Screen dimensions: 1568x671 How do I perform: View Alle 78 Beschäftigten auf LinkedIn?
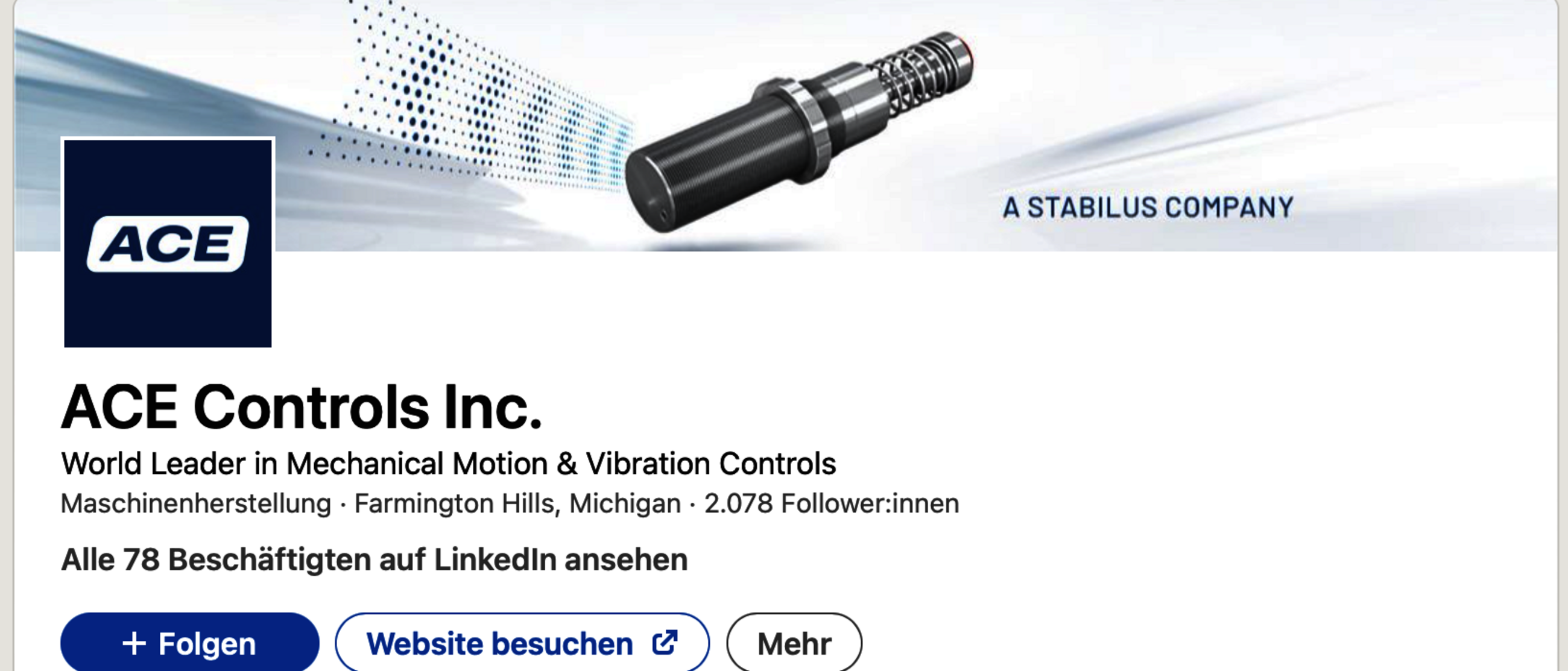coord(375,559)
